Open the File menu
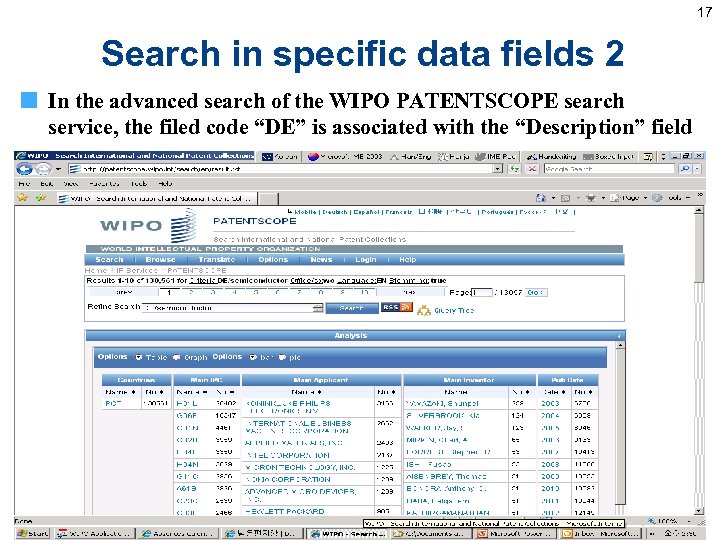Viewport: 720px width, 540px height. coord(24,184)
